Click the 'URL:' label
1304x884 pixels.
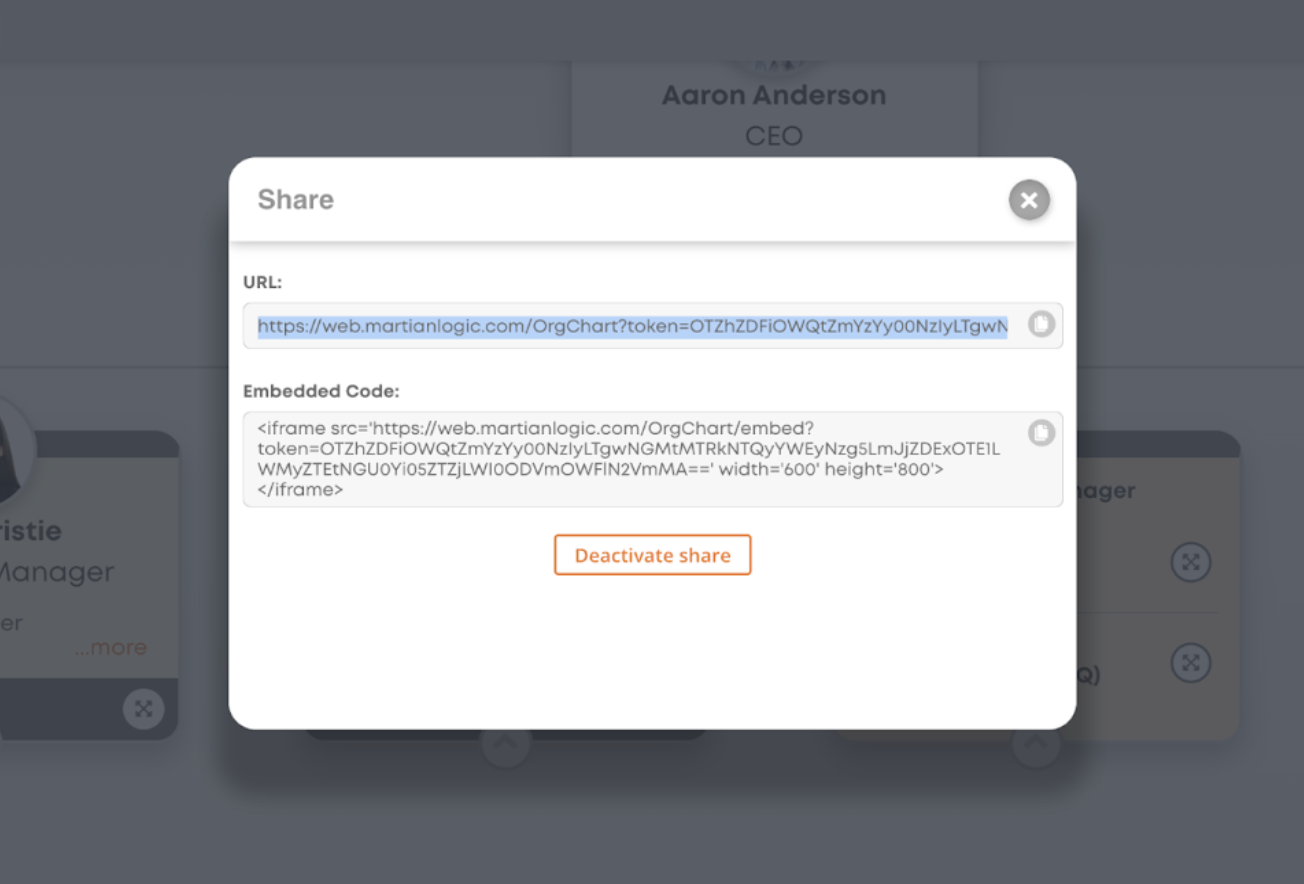(263, 283)
